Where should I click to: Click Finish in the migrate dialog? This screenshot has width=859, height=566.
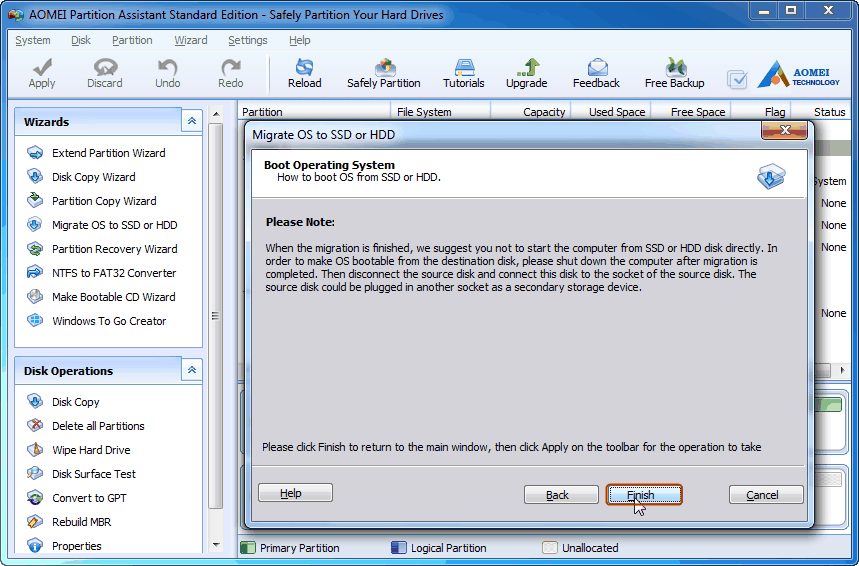[644, 495]
